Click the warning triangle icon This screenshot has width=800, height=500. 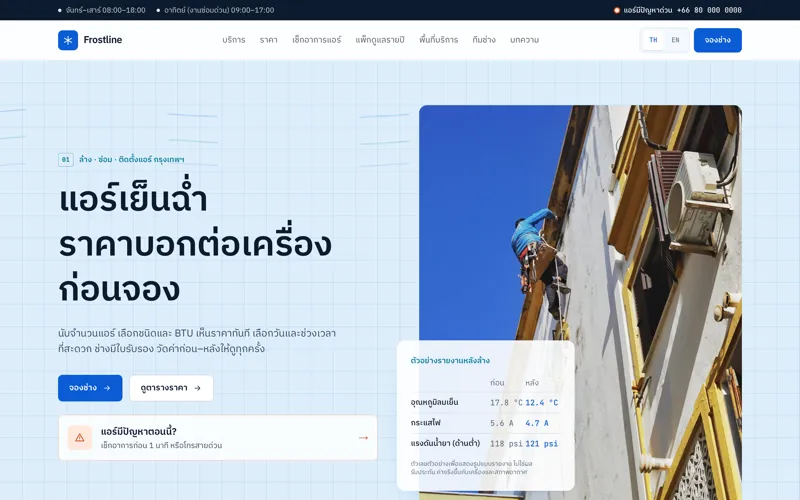(x=80, y=437)
